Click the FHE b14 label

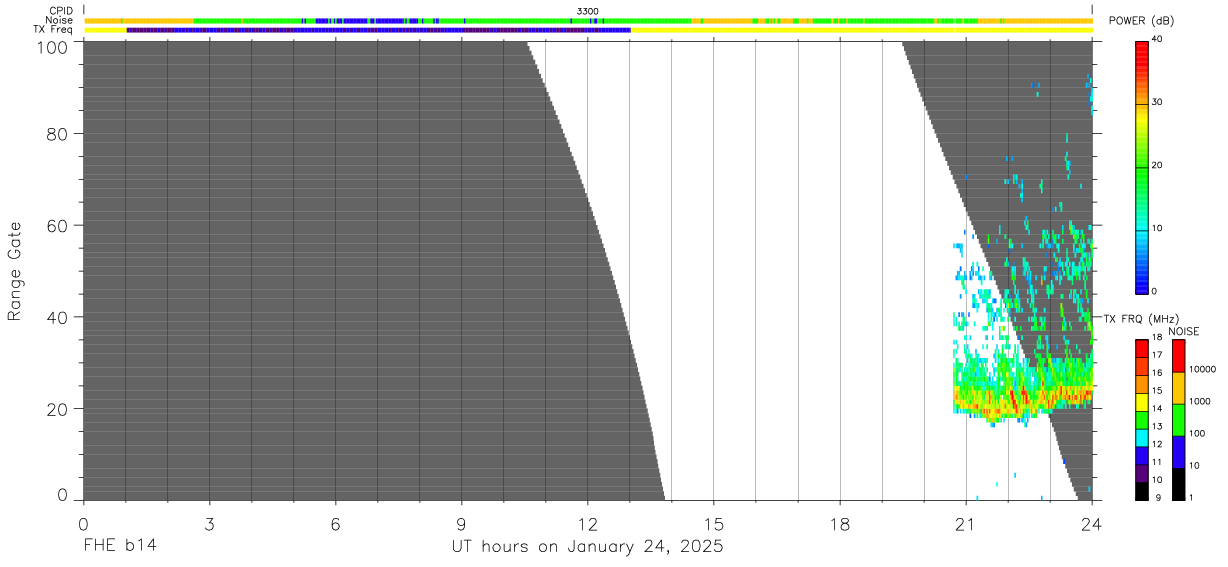click(x=120, y=547)
